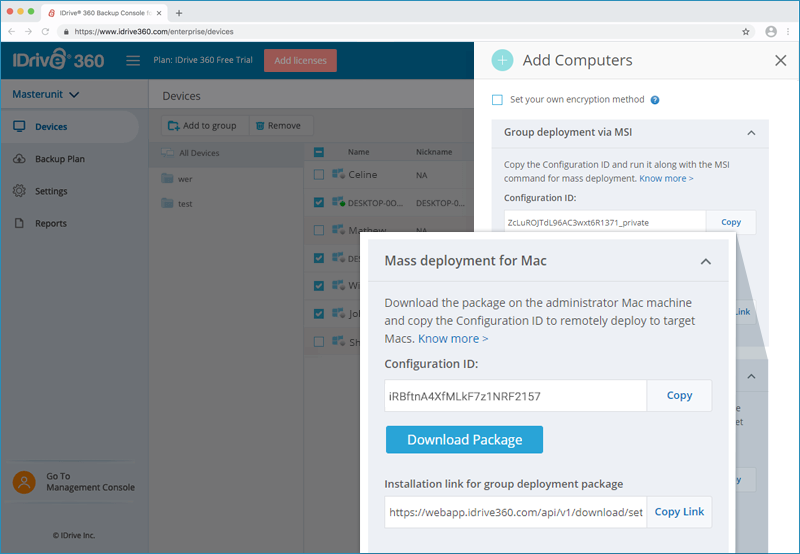Open the Devices sidebar item

click(69, 127)
